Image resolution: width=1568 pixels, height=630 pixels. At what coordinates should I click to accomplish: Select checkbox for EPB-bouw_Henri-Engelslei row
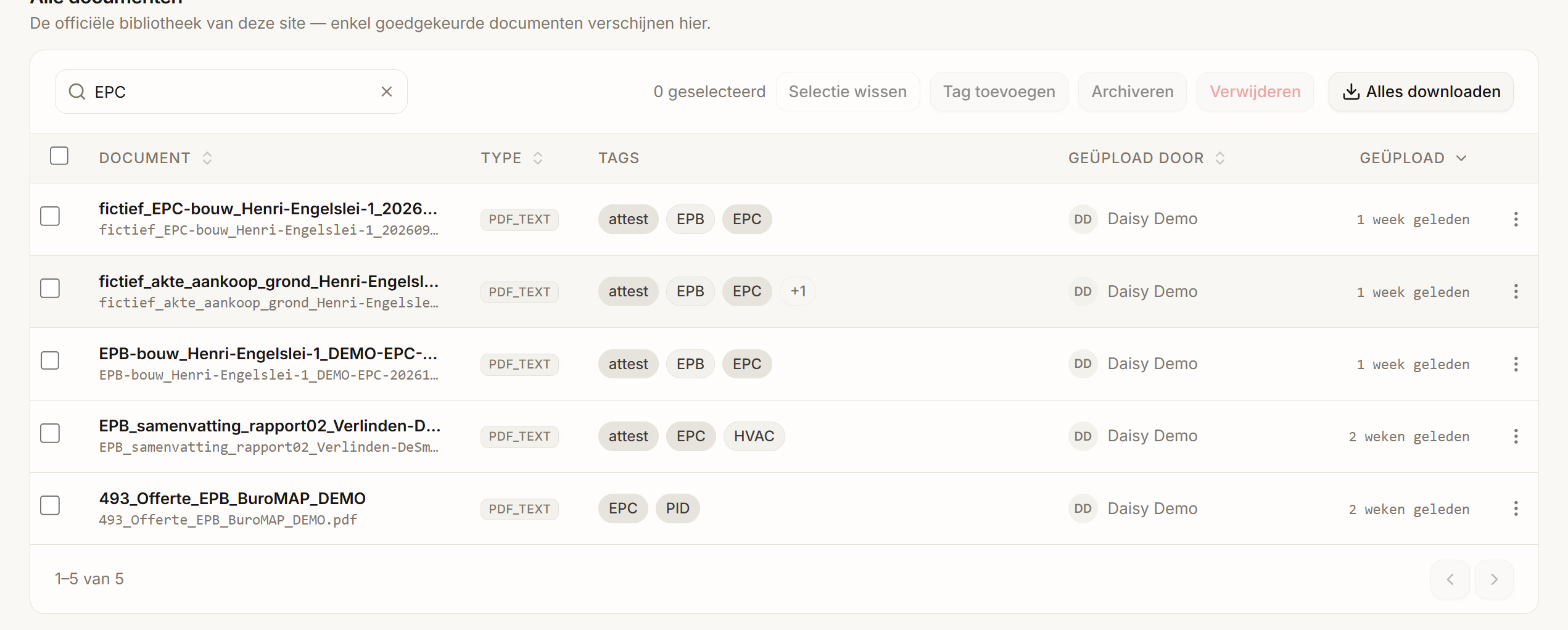coord(50,360)
